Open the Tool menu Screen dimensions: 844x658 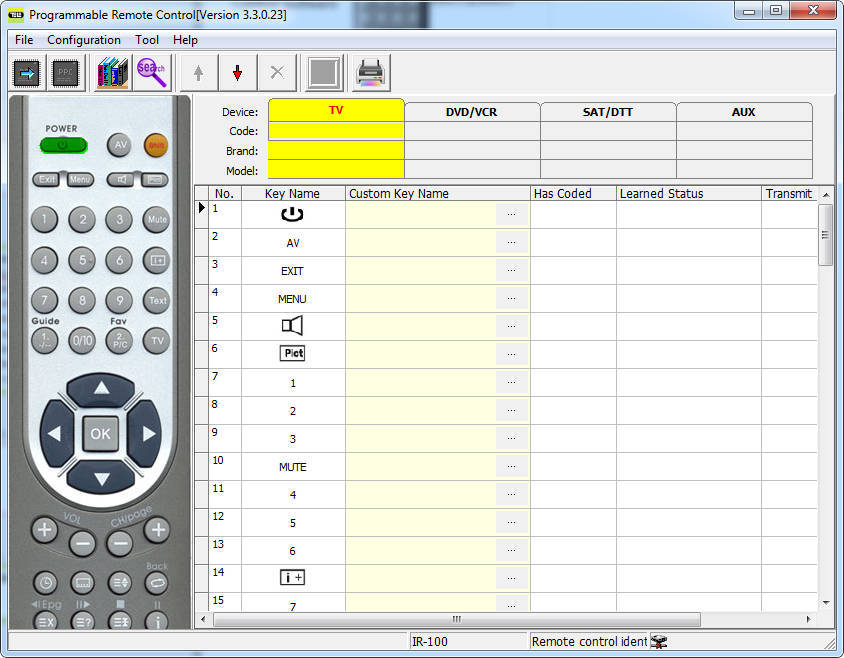146,40
